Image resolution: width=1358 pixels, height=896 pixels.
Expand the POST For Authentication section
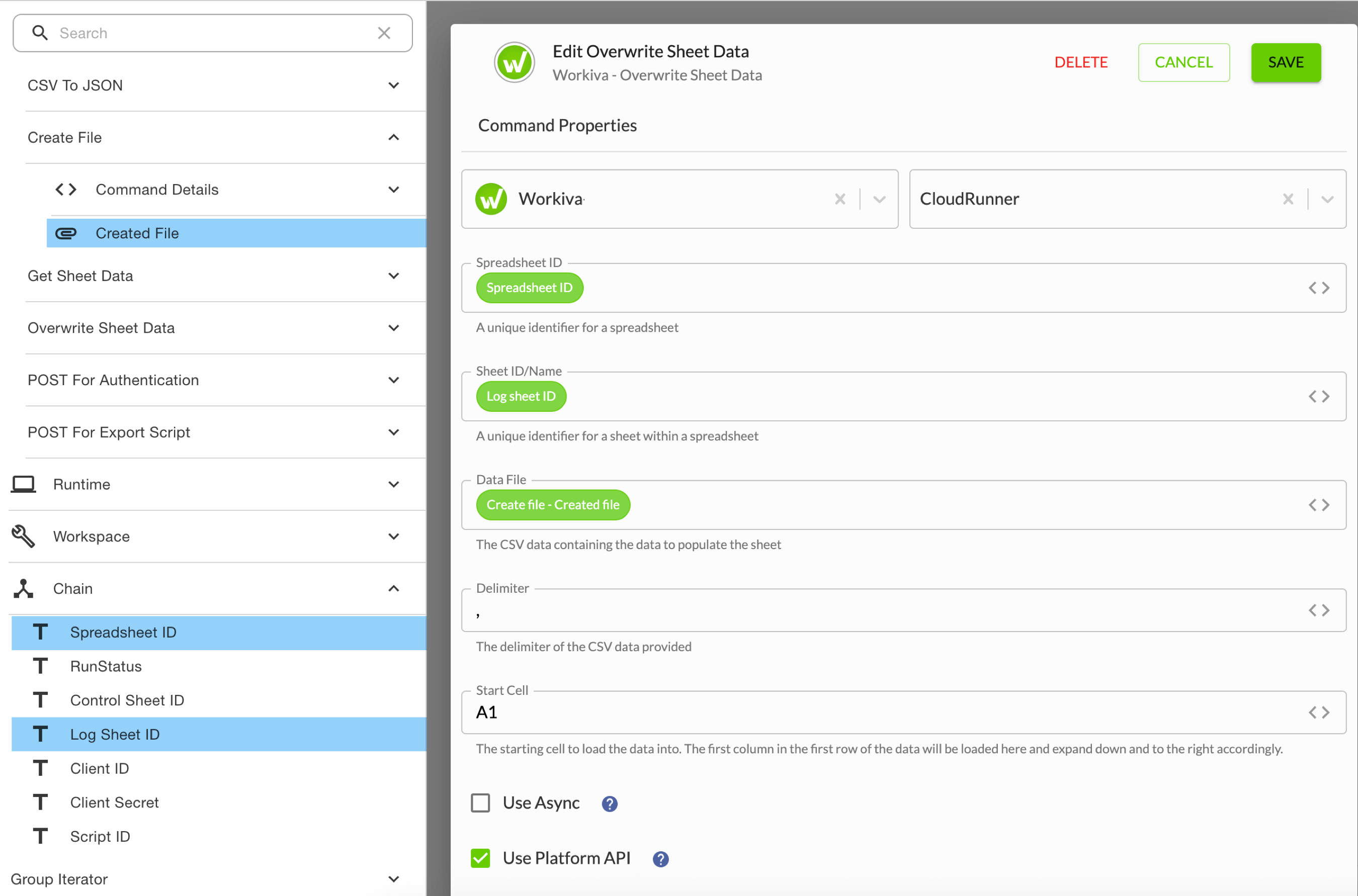[x=393, y=380]
